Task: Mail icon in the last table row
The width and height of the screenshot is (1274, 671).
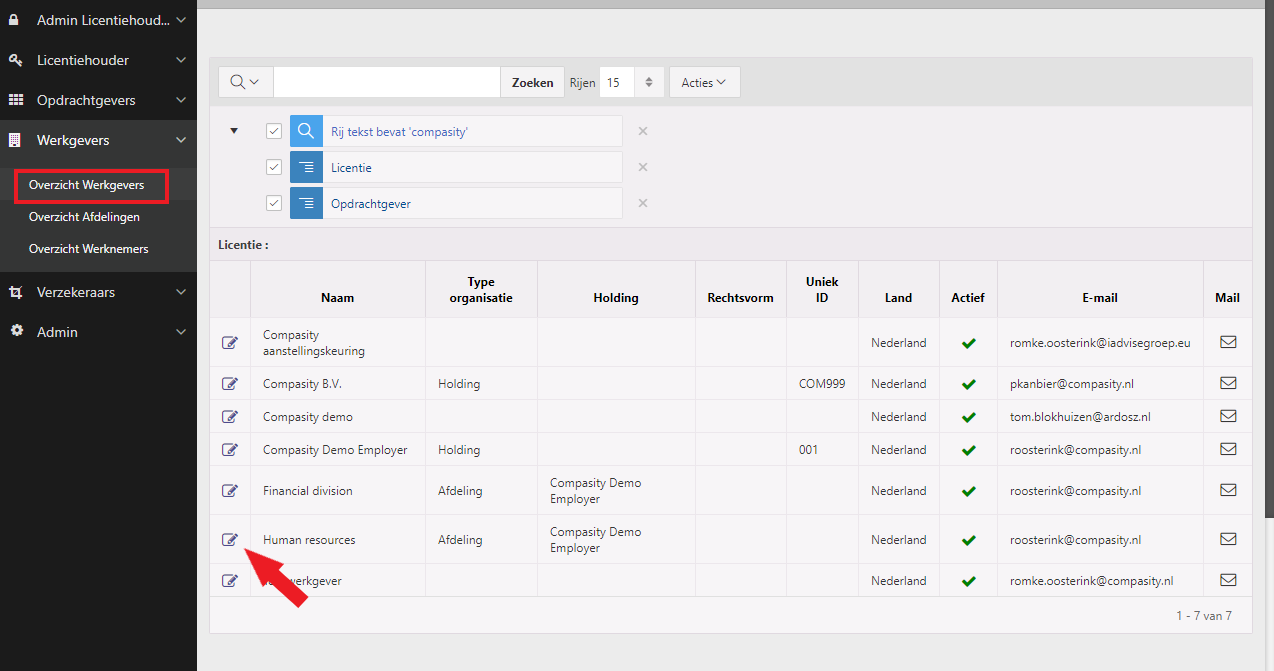Action: (1228, 580)
